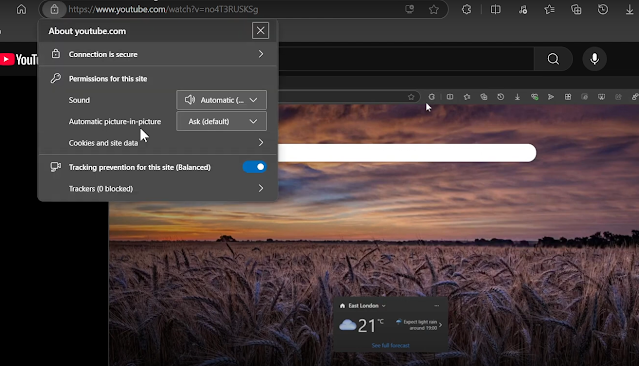Click the circular G icon in the video's toolbar
639x366 pixels.
pos(432,97)
